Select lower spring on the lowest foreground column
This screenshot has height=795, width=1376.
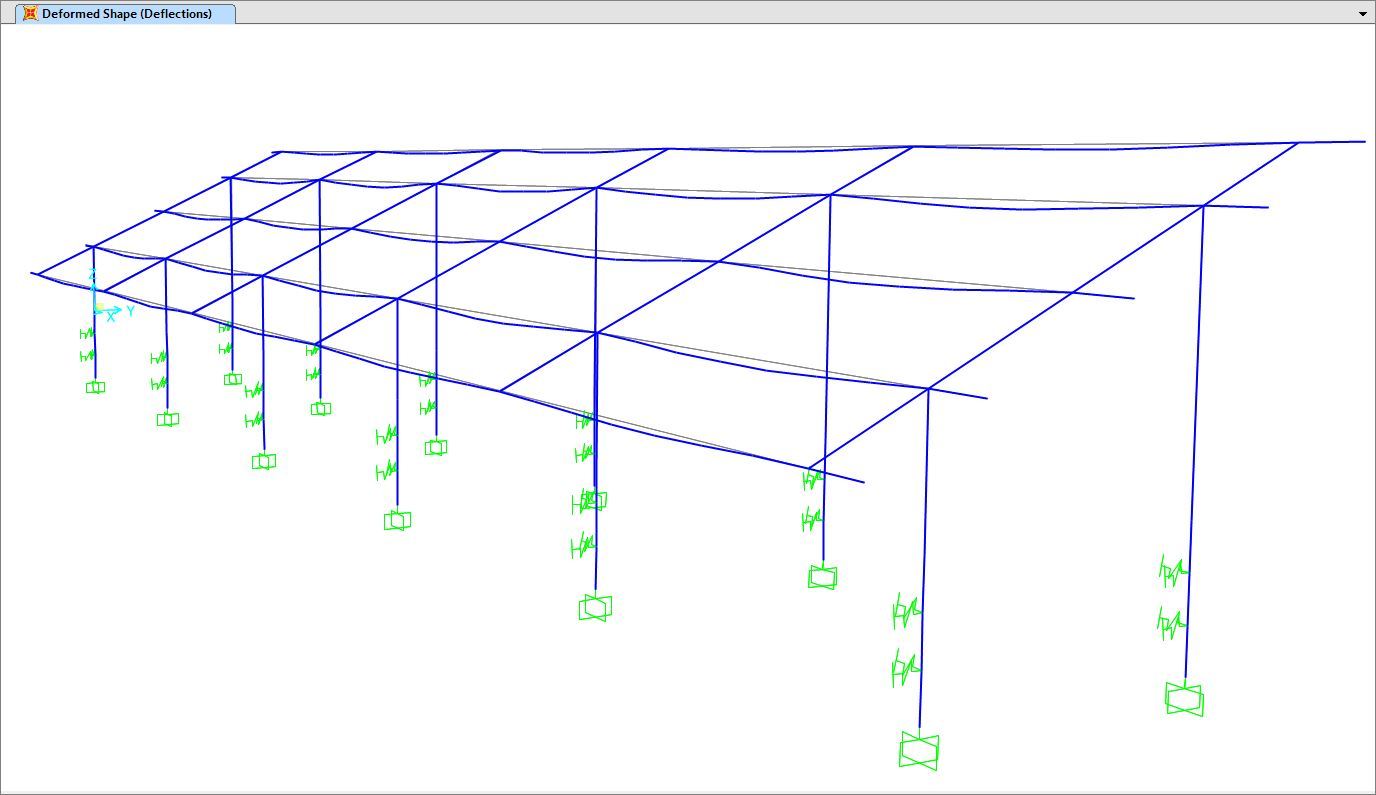point(905,667)
